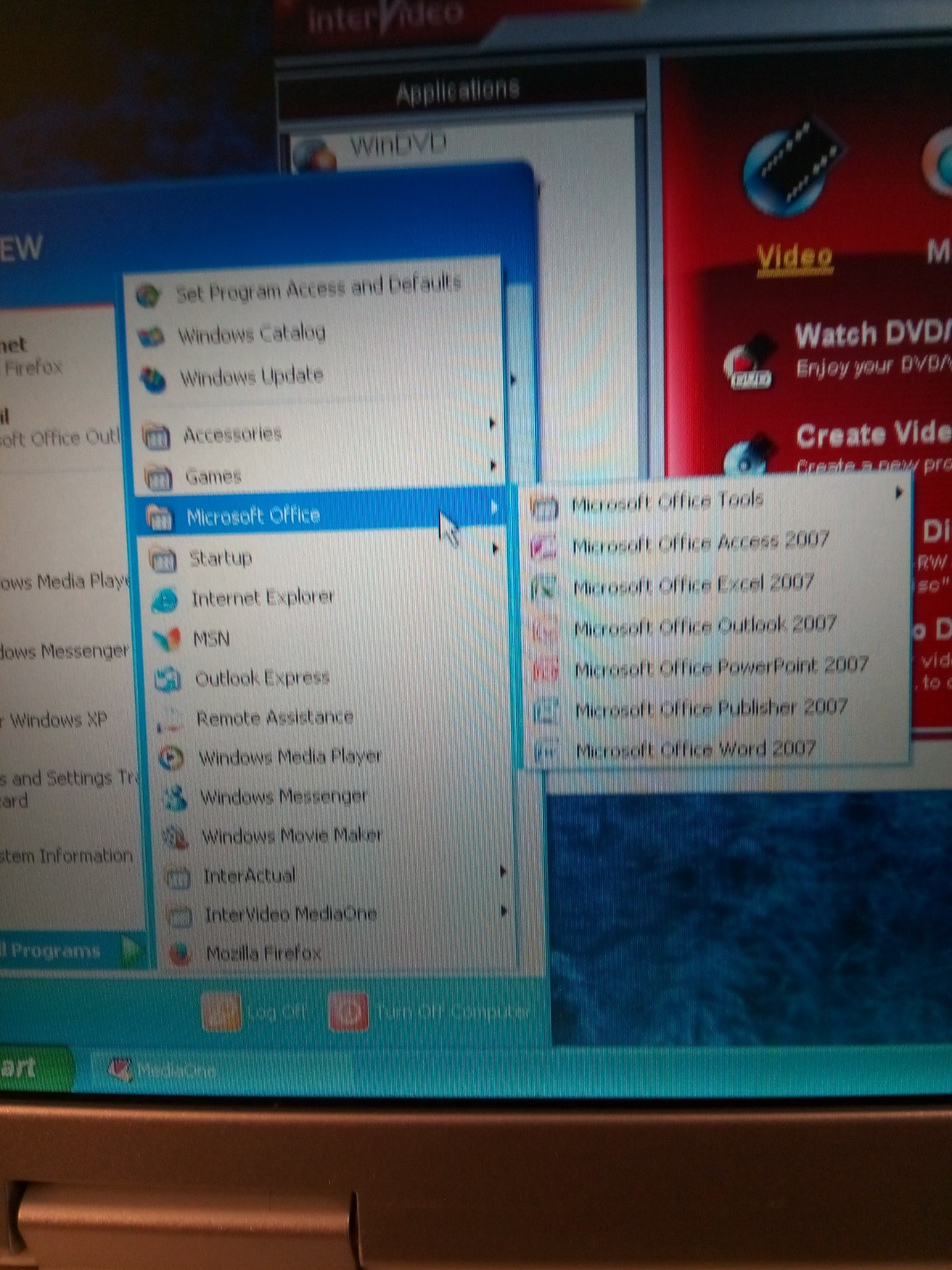Click the Outlook Express icon
The image size is (952, 1270).
(x=168, y=679)
